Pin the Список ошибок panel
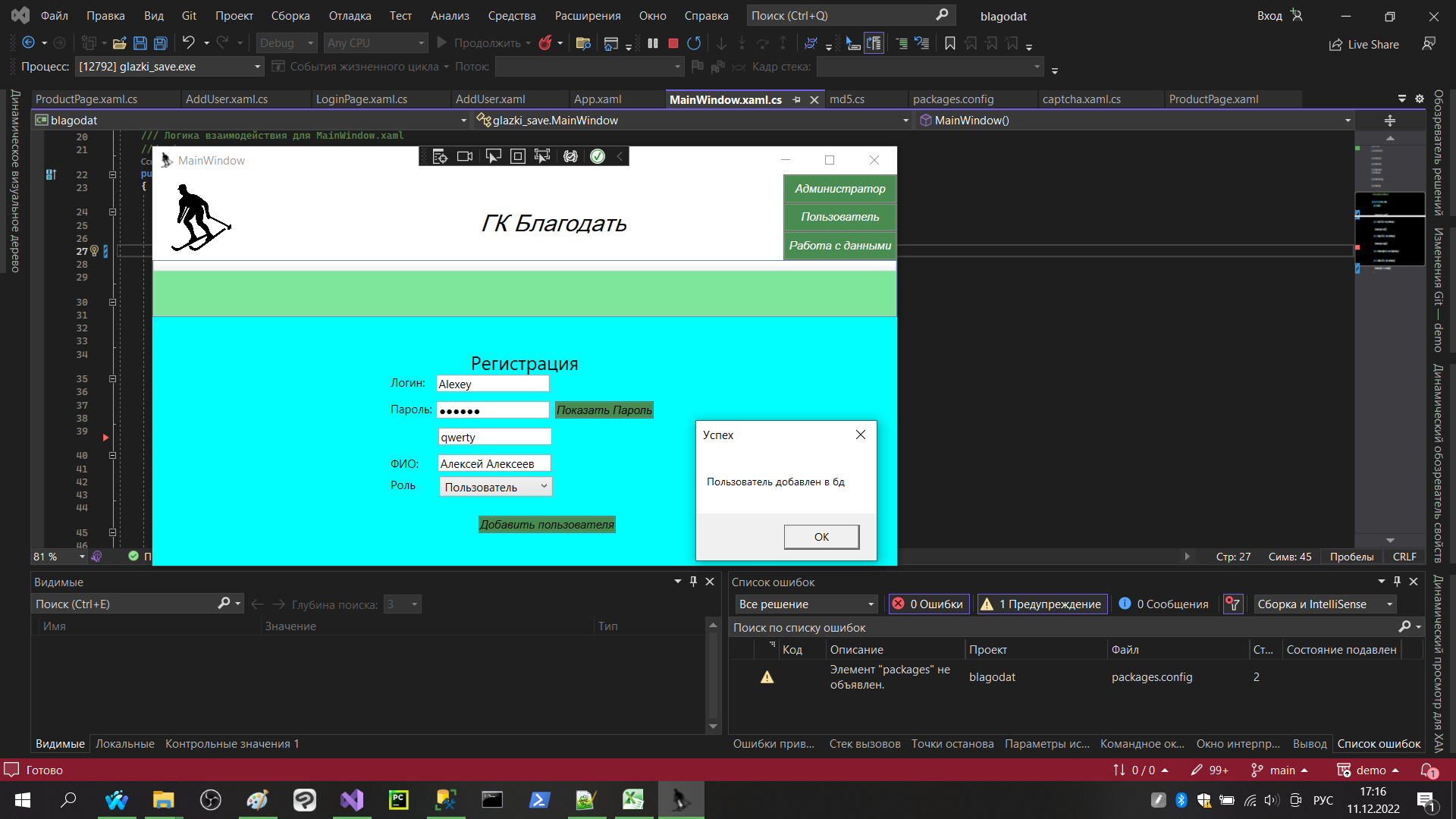The height and width of the screenshot is (819, 1456). [1396, 582]
